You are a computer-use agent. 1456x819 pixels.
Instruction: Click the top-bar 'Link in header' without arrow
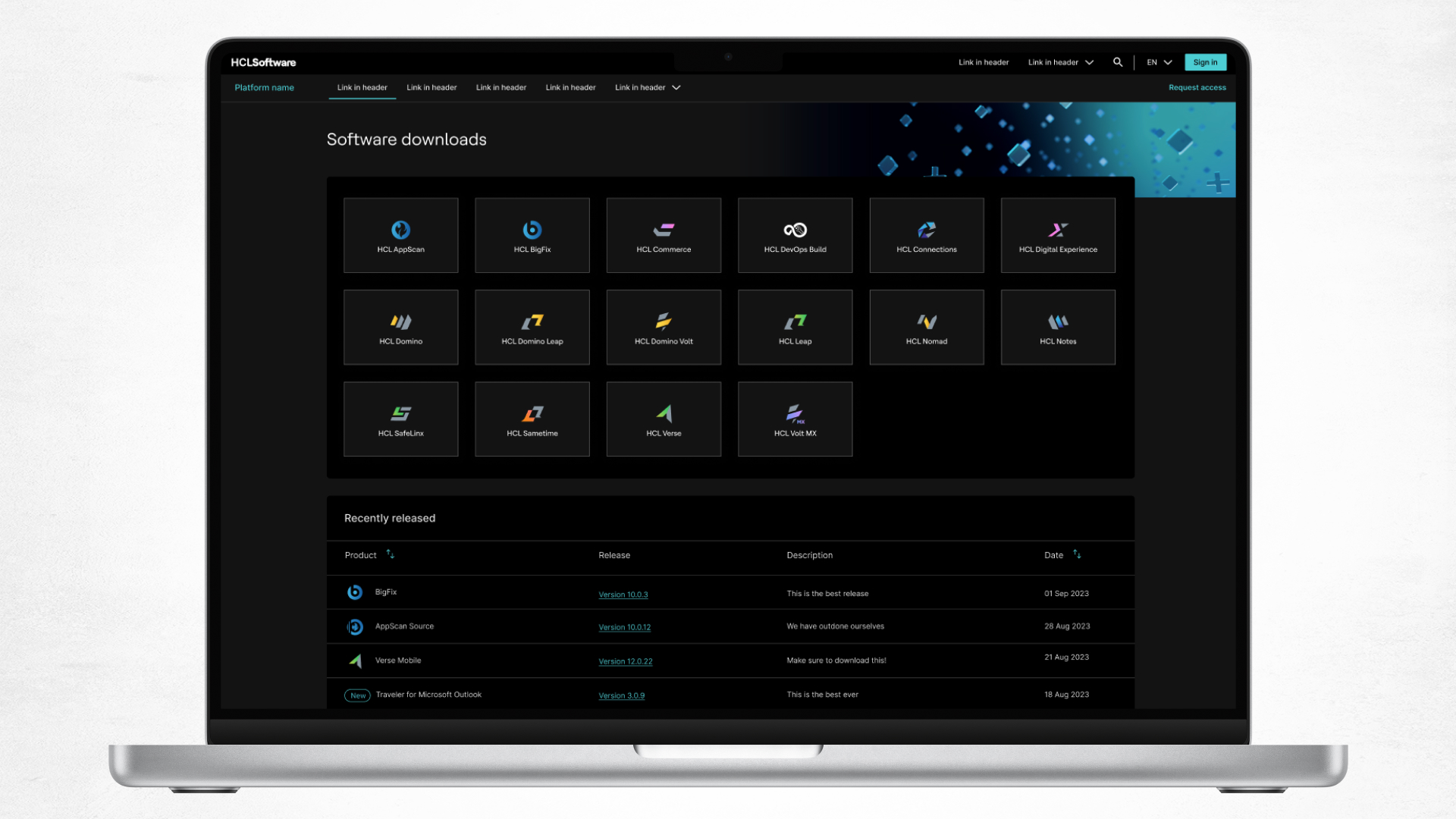(984, 62)
